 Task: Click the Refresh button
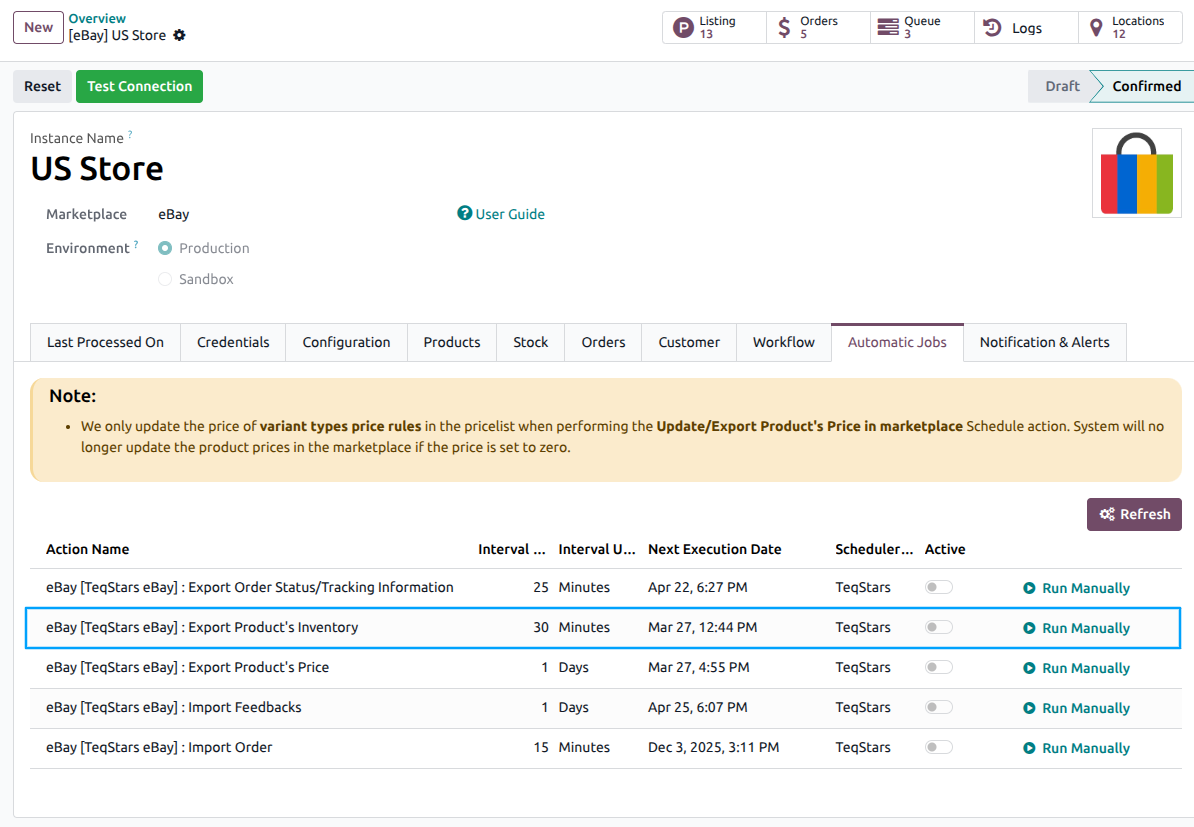(x=1134, y=514)
